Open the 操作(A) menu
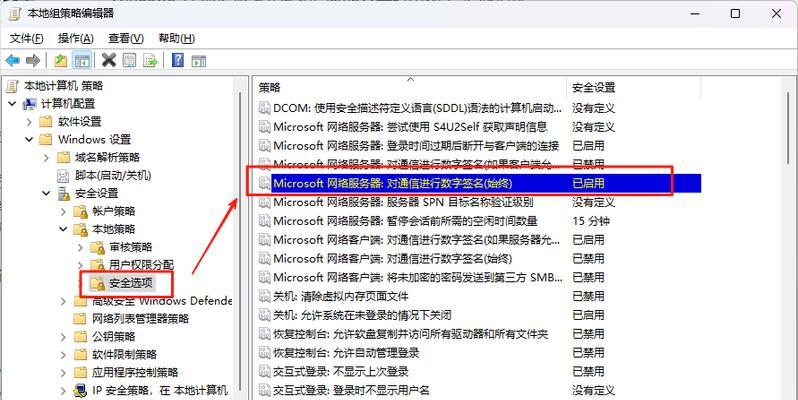This screenshot has width=798, height=400. tap(76, 38)
